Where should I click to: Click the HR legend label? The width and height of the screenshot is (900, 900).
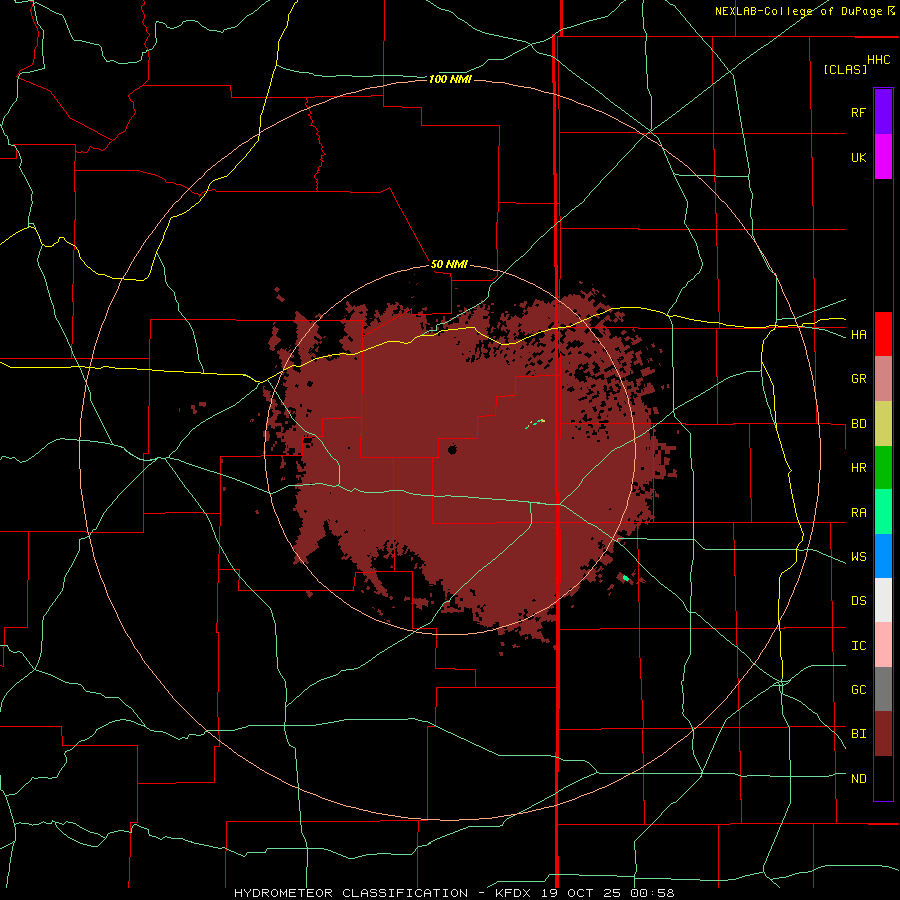[858, 468]
